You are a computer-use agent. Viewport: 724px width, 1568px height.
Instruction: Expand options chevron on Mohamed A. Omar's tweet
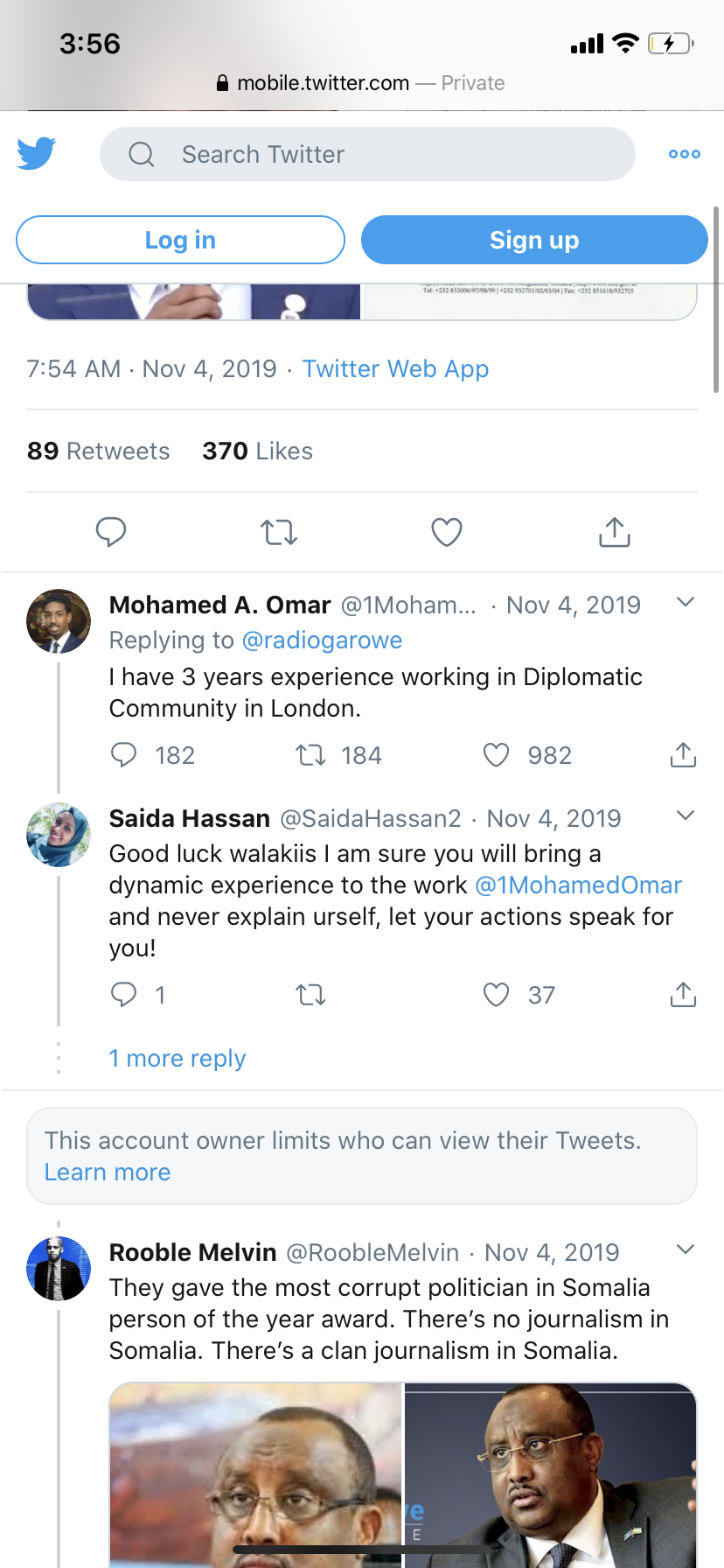[686, 602]
